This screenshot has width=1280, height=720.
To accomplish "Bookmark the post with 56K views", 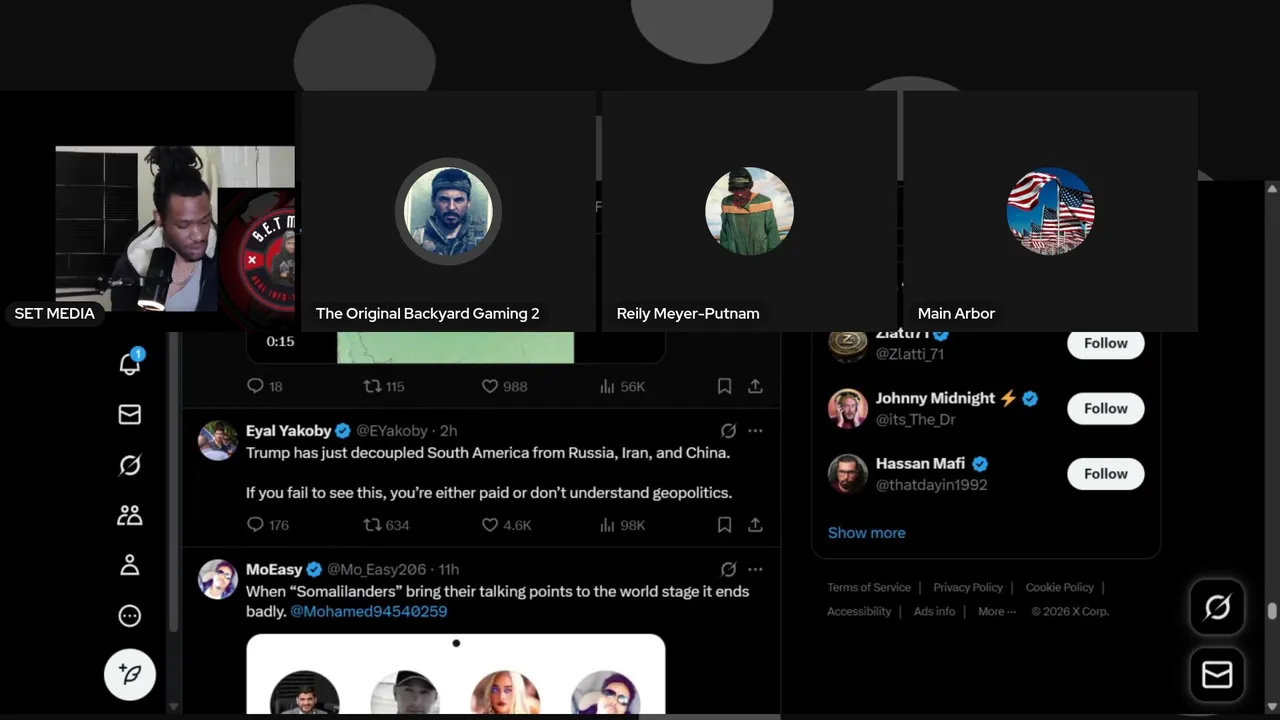I will (x=724, y=386).
